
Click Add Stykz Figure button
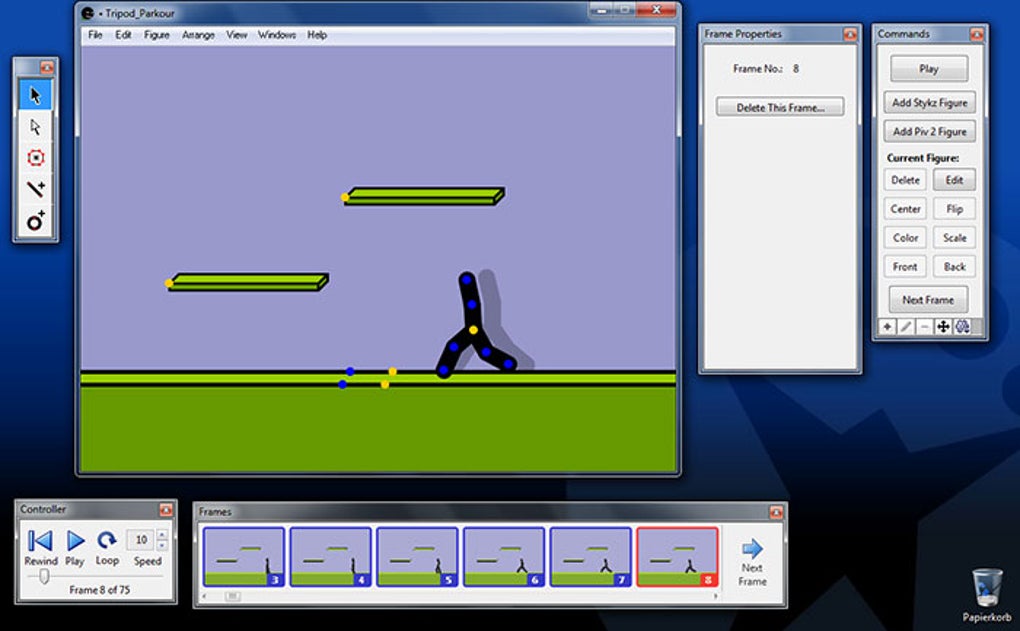click(x=930, y=103)
